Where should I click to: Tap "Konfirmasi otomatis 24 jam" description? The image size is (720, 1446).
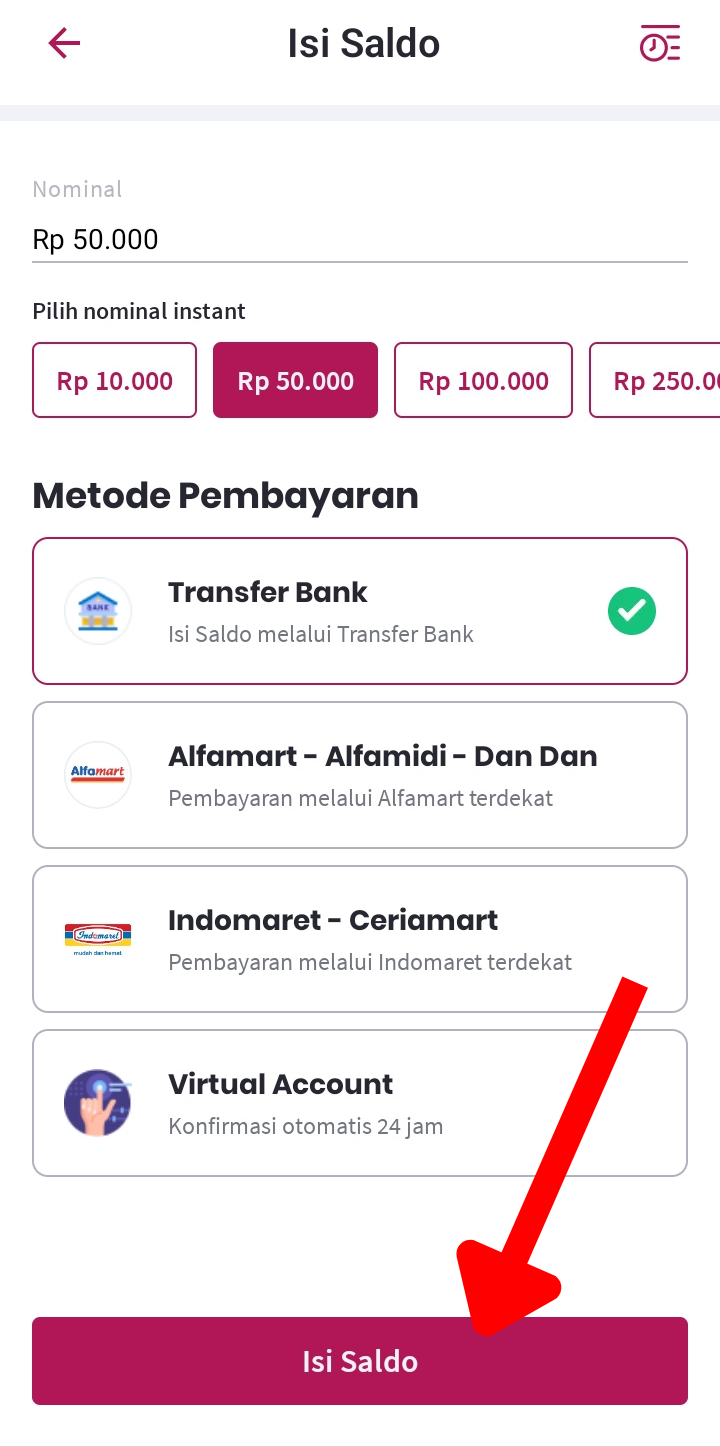click(x=305, y=1126)
